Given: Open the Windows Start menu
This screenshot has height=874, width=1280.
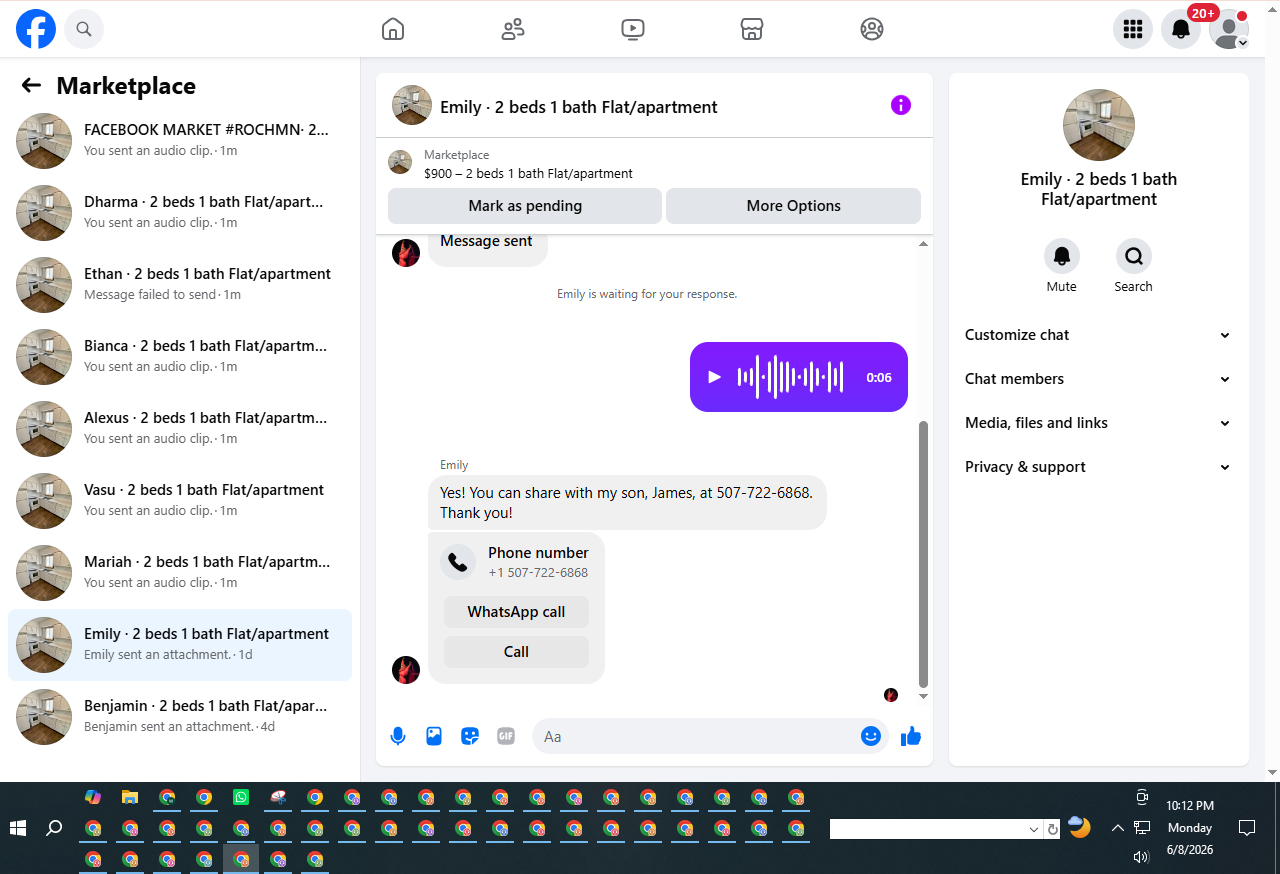Looking at the screenshot, I should click(18, 828).
